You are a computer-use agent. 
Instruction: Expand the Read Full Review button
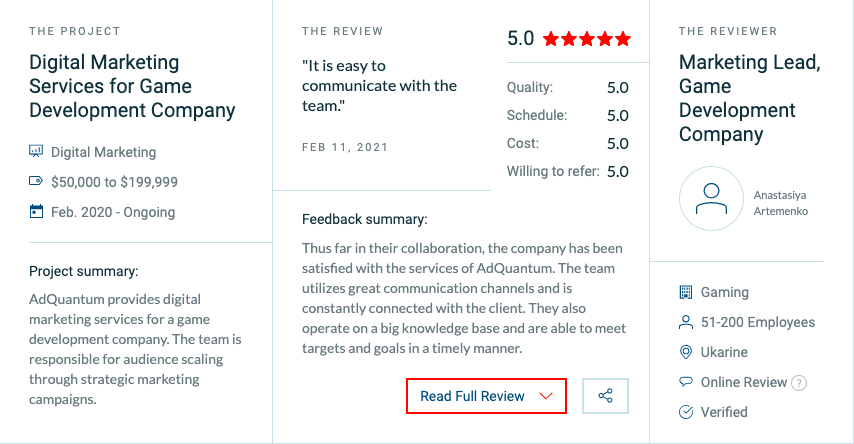486,396
